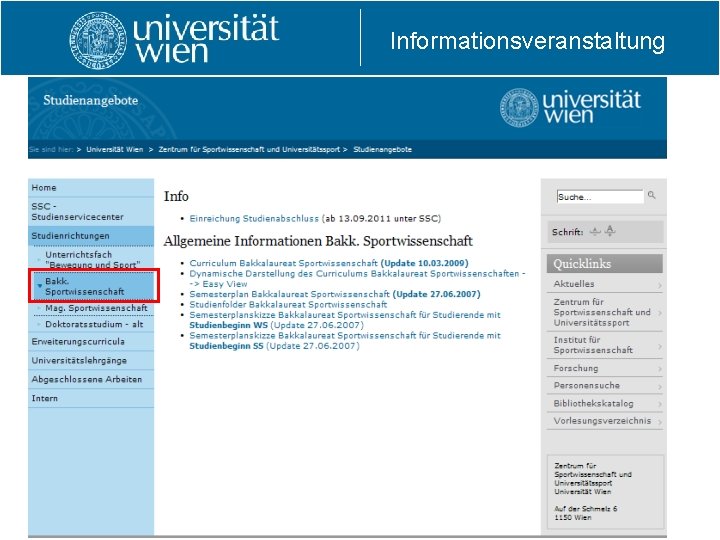Click the Studienangebote breadcrumb
The width and height of the screenshot is (720, 540).
point(382,149)
